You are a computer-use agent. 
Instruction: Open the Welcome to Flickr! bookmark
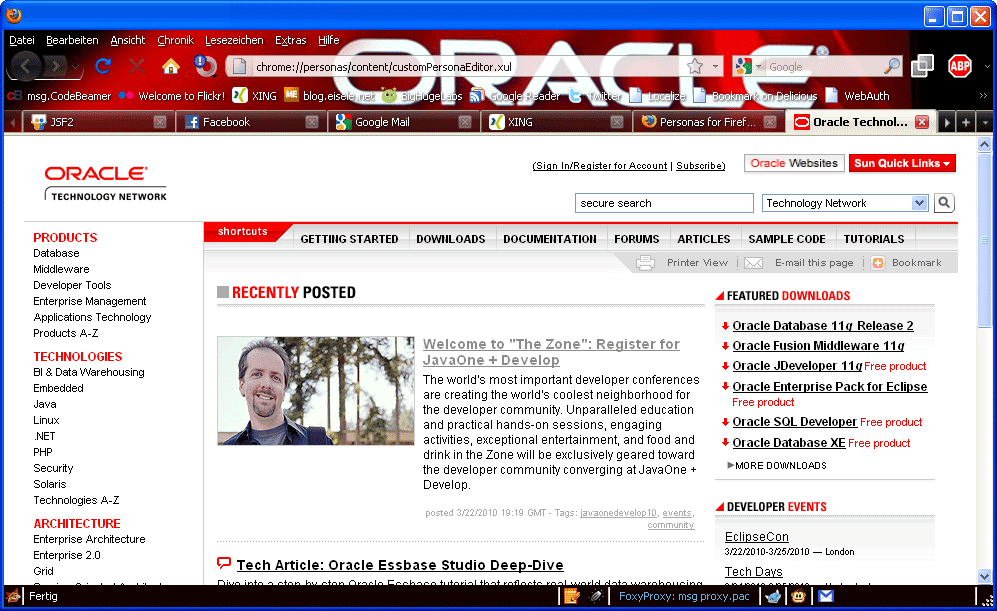(x=172, y=96)
